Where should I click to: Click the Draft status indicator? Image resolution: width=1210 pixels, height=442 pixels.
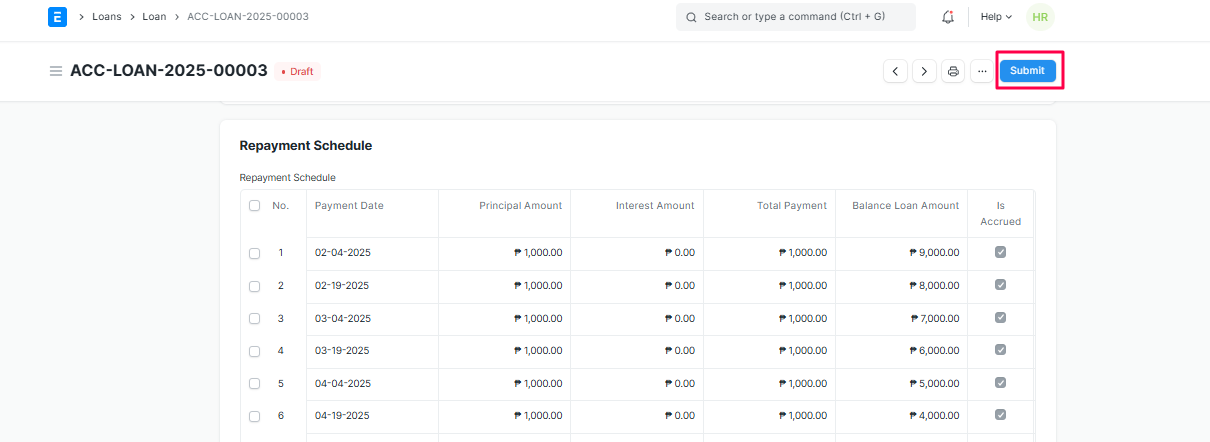point(297,72)
